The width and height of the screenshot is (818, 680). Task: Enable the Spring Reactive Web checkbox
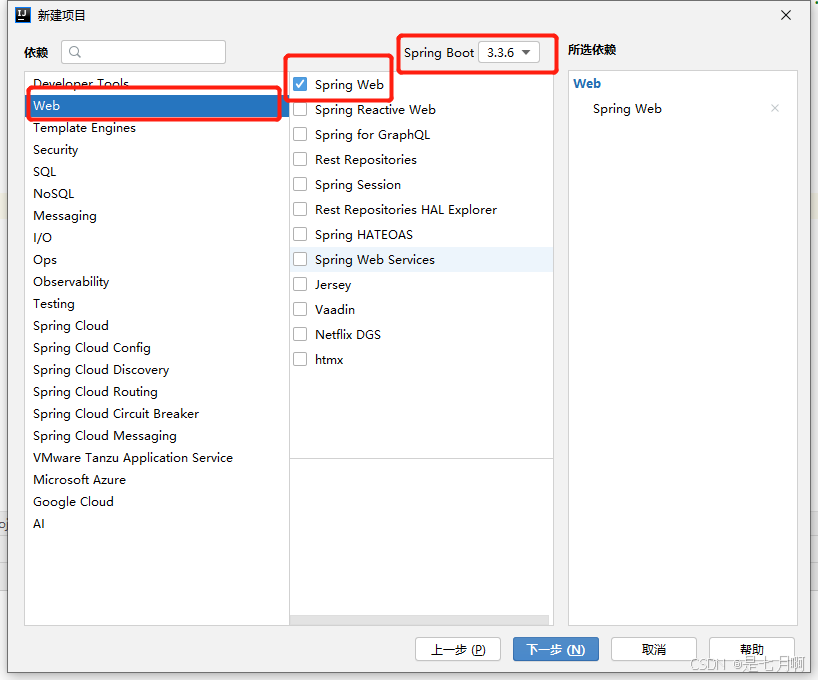click(x=300, y=109)
